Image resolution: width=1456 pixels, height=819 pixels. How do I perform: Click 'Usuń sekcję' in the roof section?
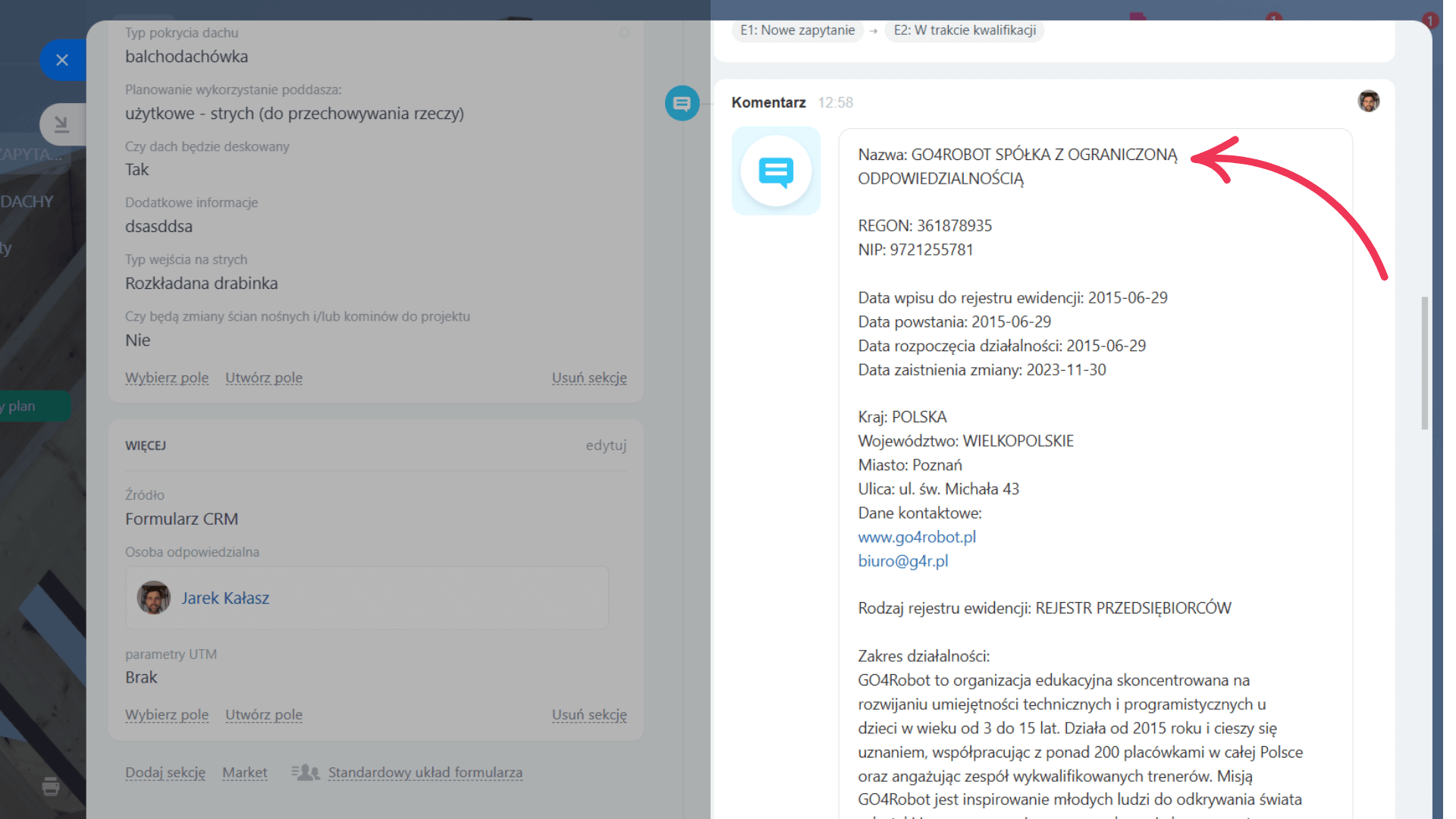pos(589,378)
